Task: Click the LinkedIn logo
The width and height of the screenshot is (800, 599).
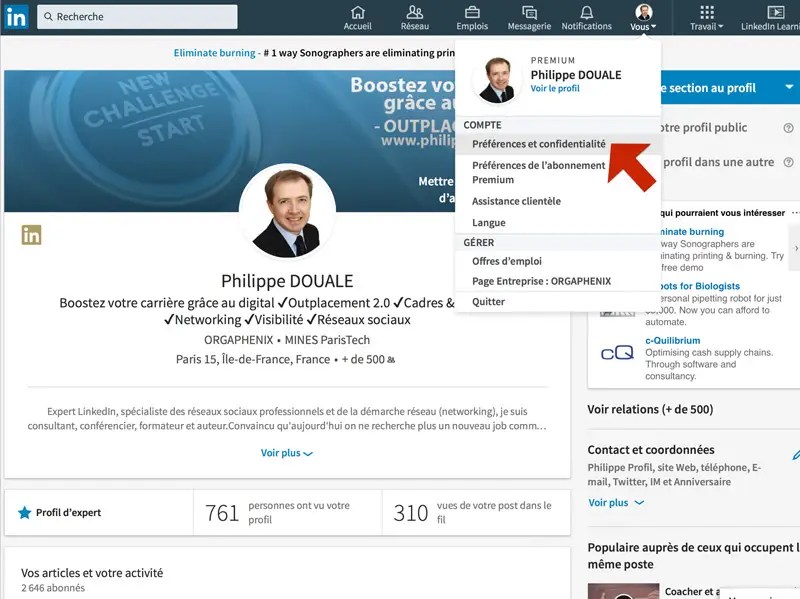Action: pyautogui.click(x=17, y=16)
